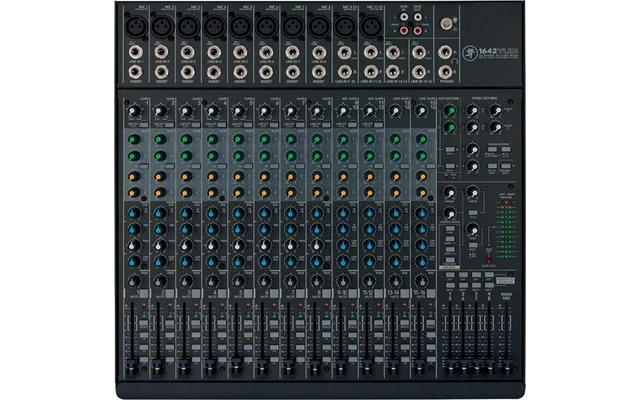Click the channel 7 PAN knob
Screen dimensions: 640x400
291,281
